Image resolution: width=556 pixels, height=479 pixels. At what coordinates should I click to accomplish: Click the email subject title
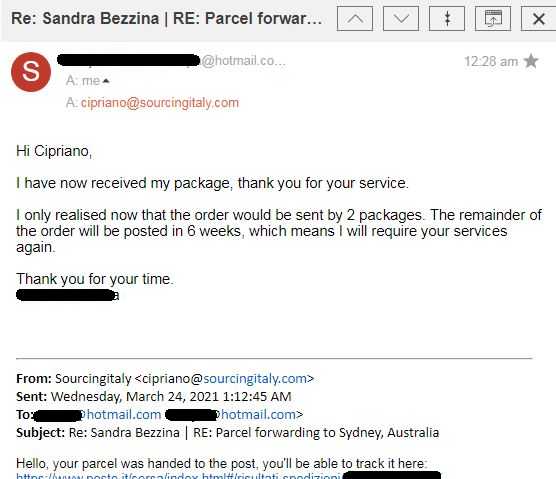(x=167, y=18)
